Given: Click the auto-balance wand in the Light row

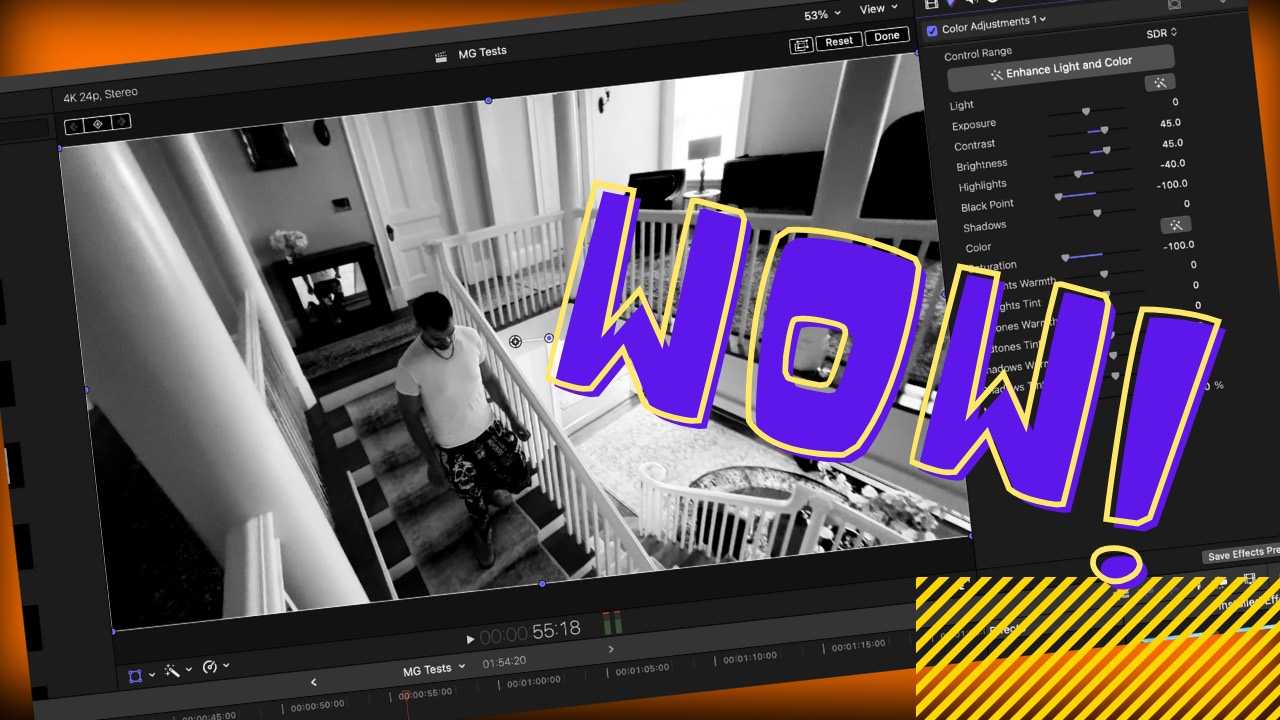Looking at the screenshot, I should 1159,83.
